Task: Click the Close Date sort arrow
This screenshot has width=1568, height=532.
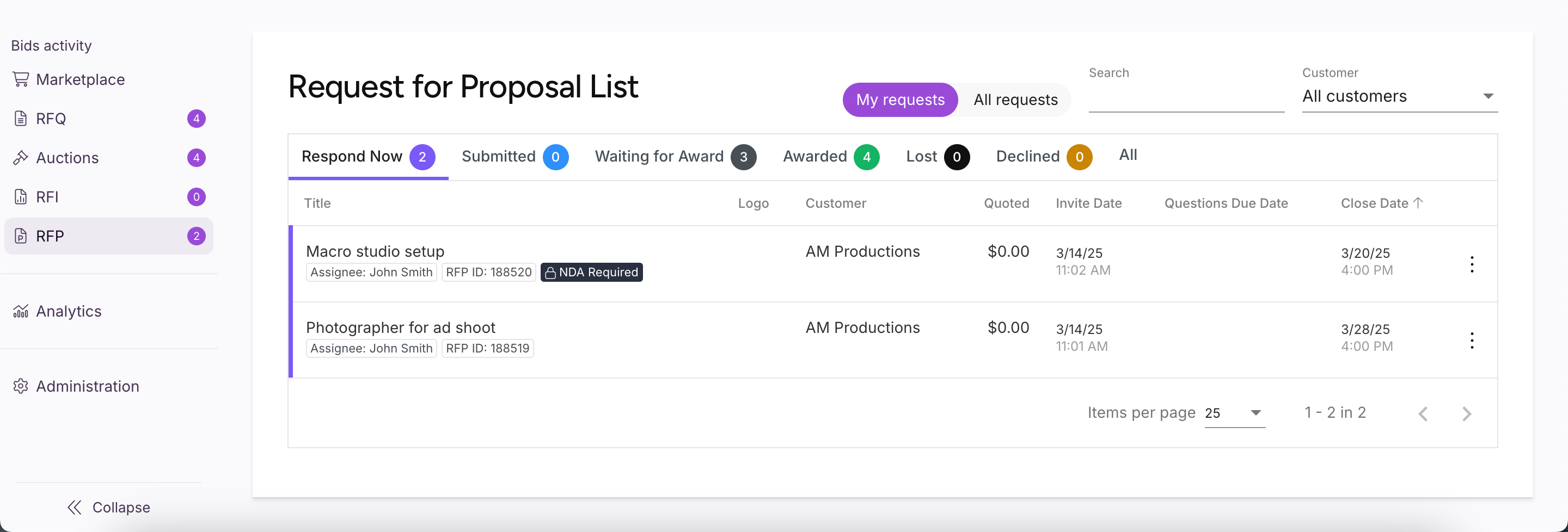Action: [1418, 202]
